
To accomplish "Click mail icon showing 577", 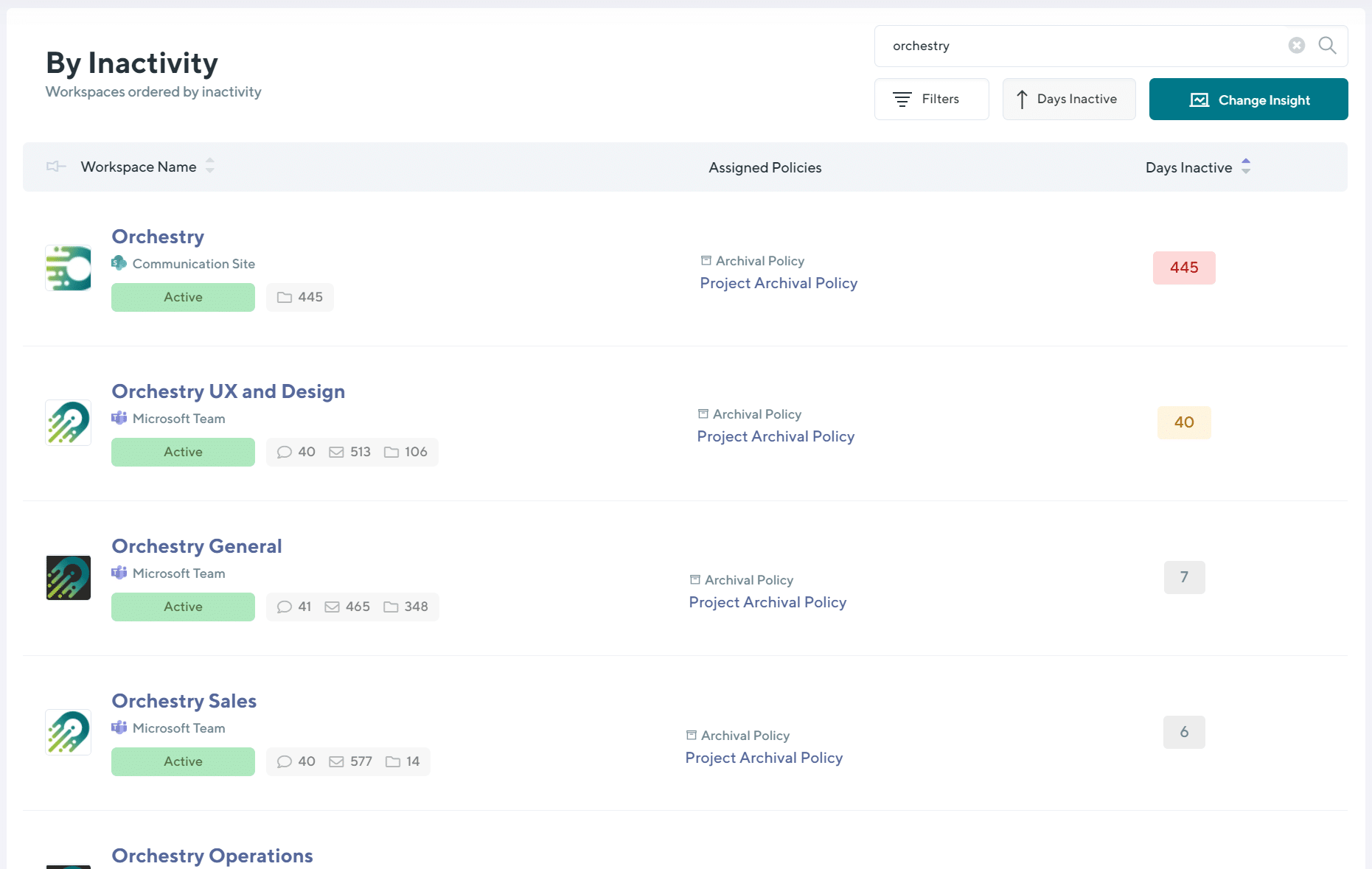I will [x=336, y=761].
